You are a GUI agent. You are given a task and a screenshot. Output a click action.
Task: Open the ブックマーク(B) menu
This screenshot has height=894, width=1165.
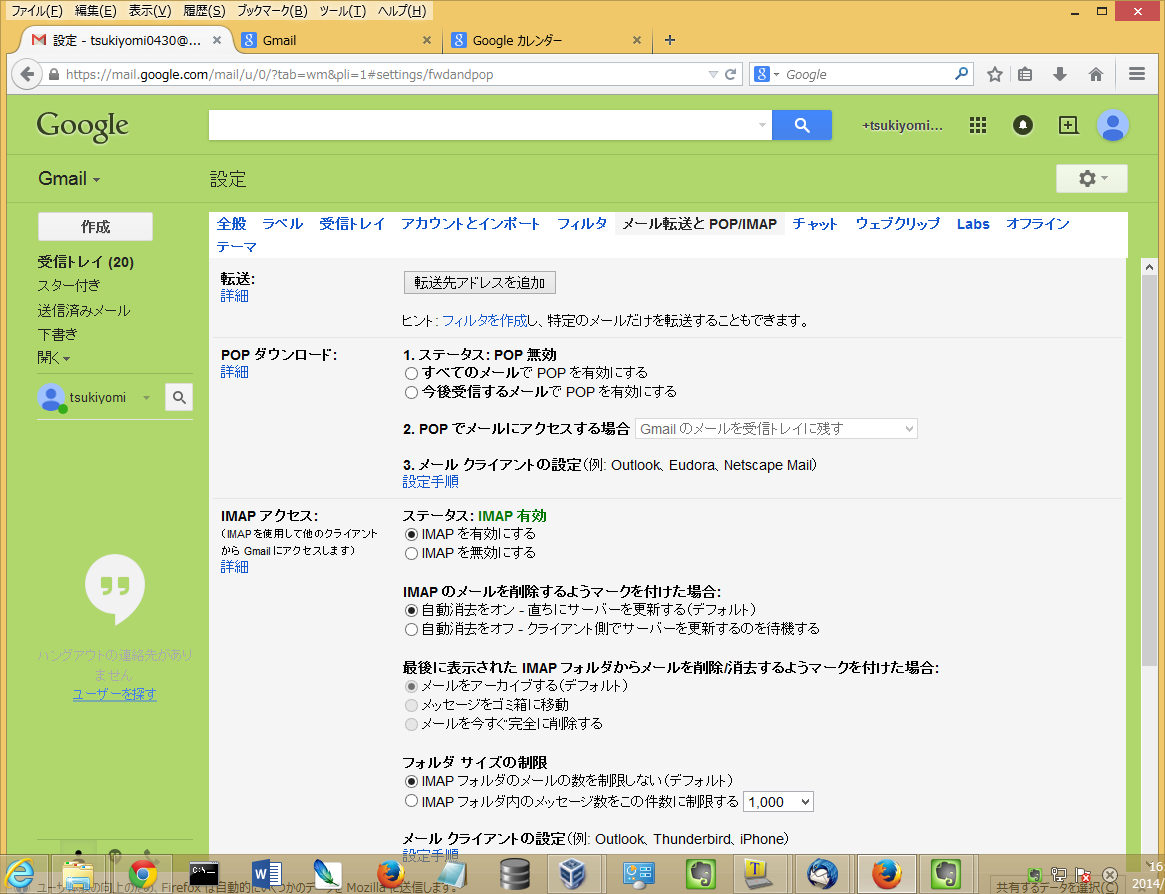272,10
